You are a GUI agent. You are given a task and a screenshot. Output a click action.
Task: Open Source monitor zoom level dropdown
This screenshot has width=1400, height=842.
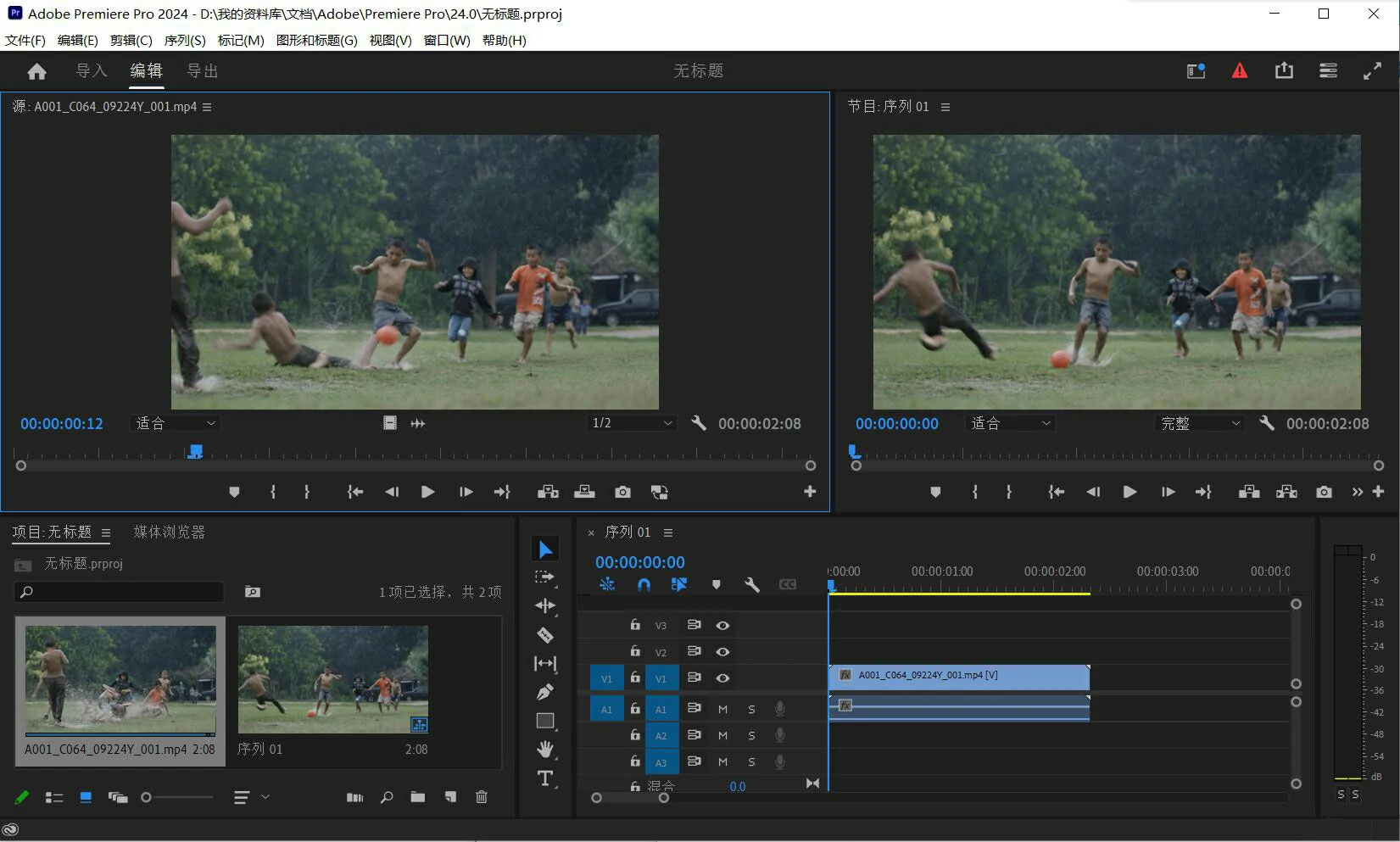coord(176,423)
